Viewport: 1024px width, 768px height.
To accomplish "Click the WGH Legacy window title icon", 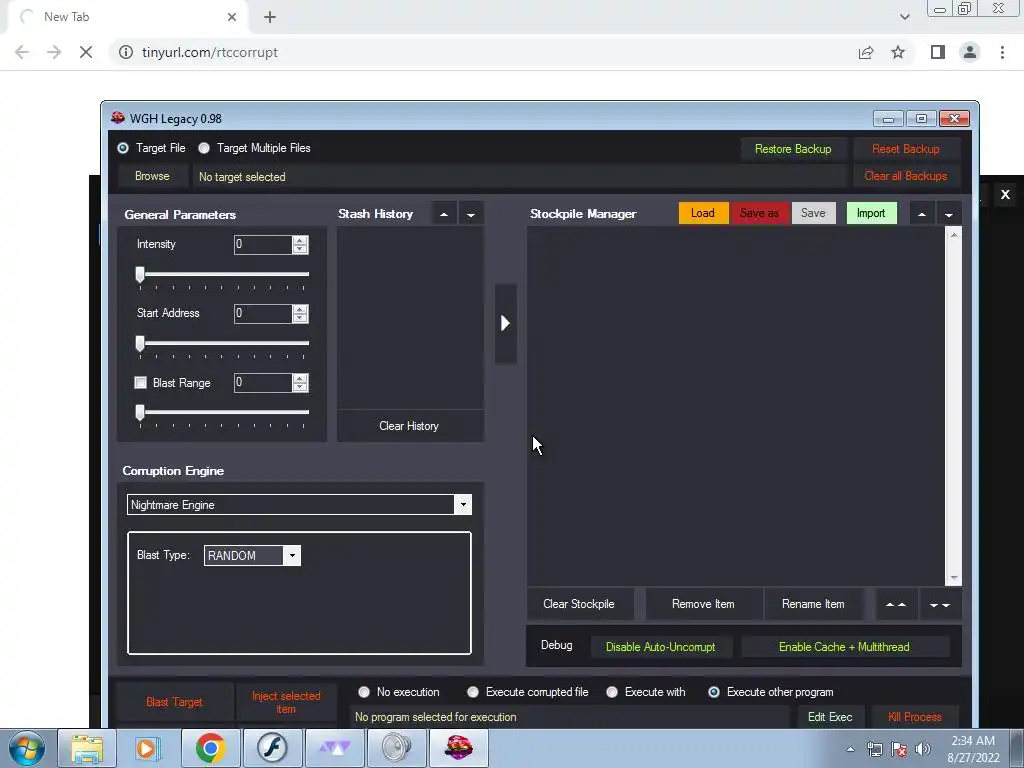I will pyautogui.click(x=118, y=118).
